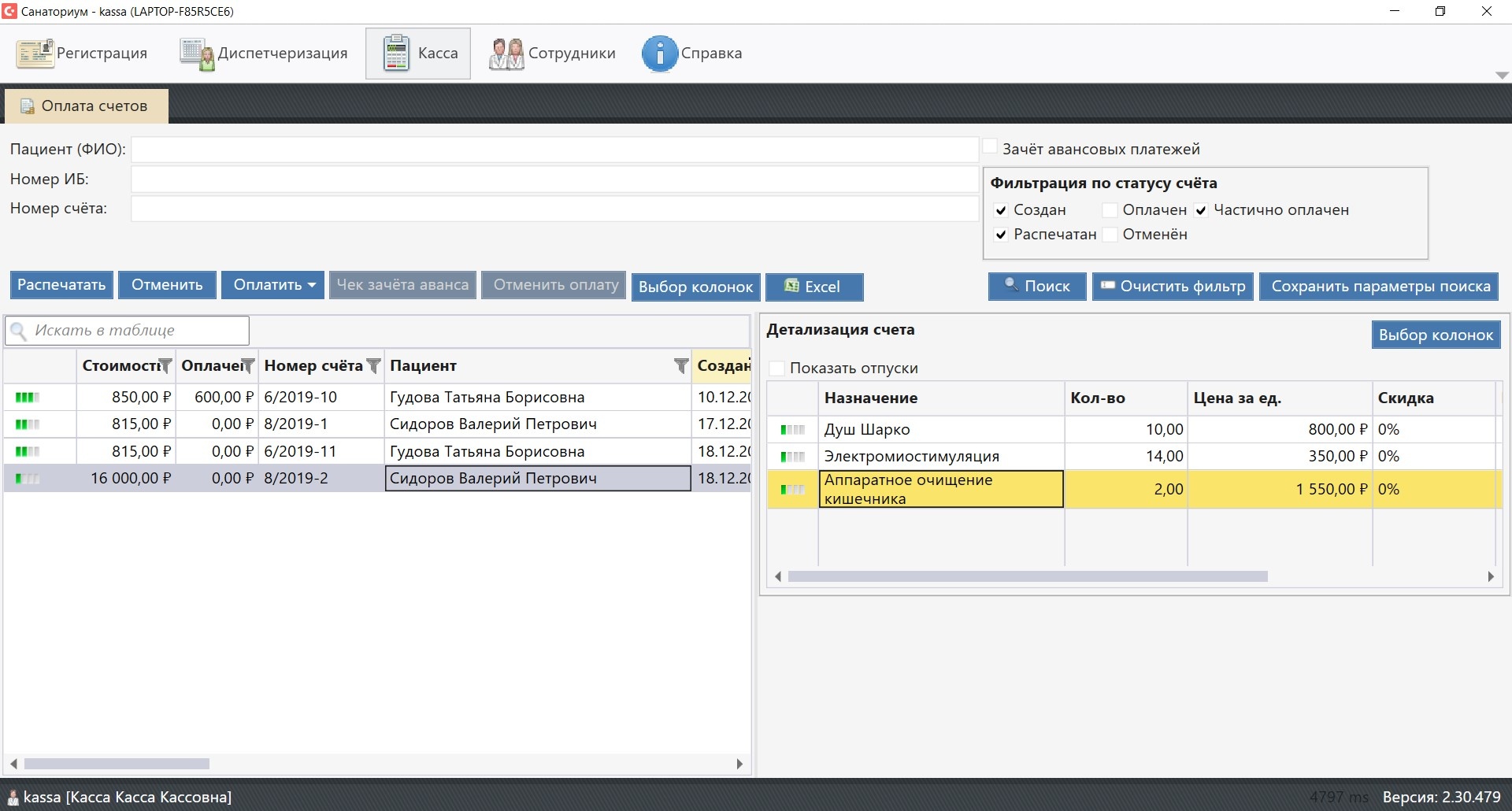Click the Очистить фильтр button
1512x811 pixels.
point(1173,287)
